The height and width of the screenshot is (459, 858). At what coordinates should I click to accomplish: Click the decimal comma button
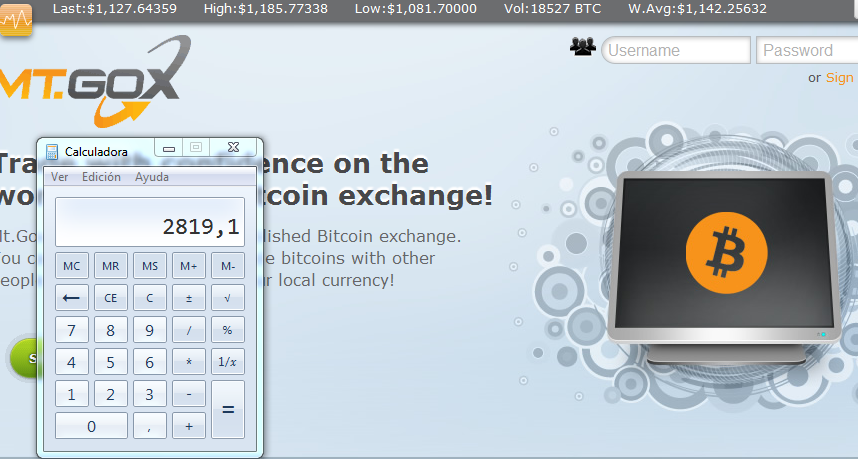click(149, 426)
